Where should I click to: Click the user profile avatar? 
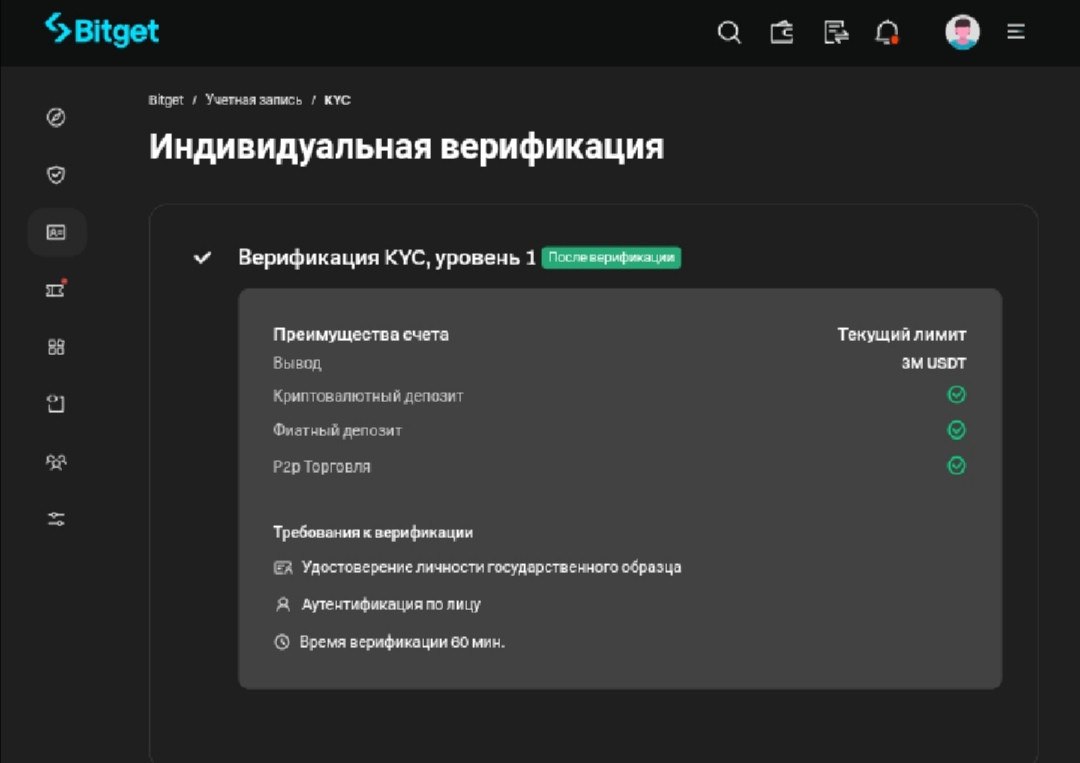(962, 32)
